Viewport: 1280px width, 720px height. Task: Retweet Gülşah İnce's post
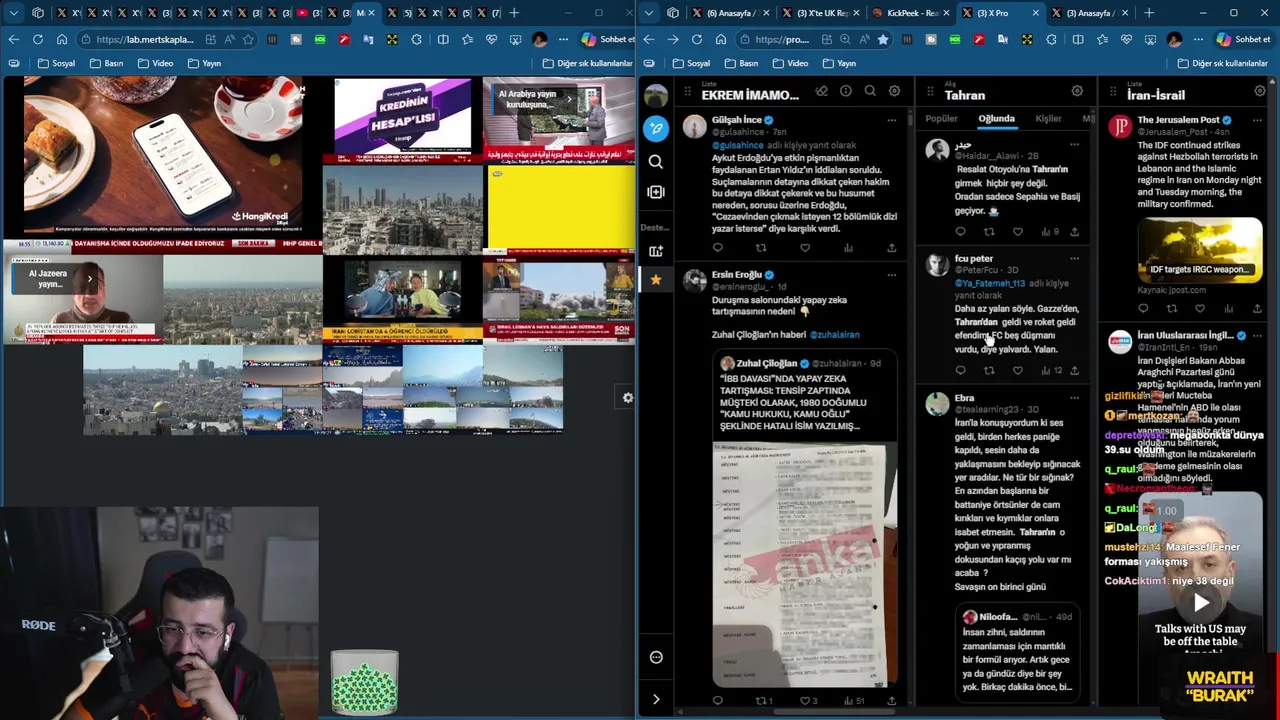coord(761,248)
